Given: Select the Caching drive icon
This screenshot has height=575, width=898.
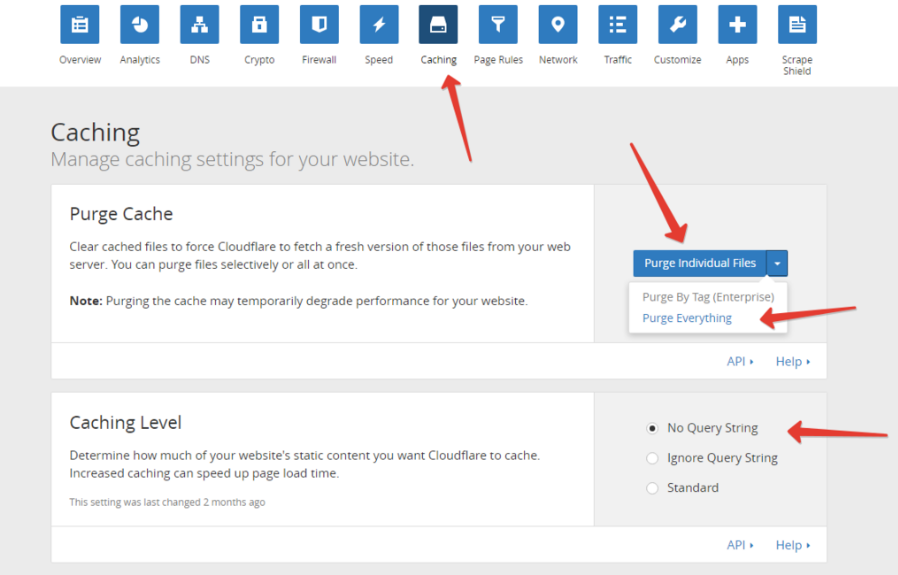Looking at the screenshot, I should 438,25.
